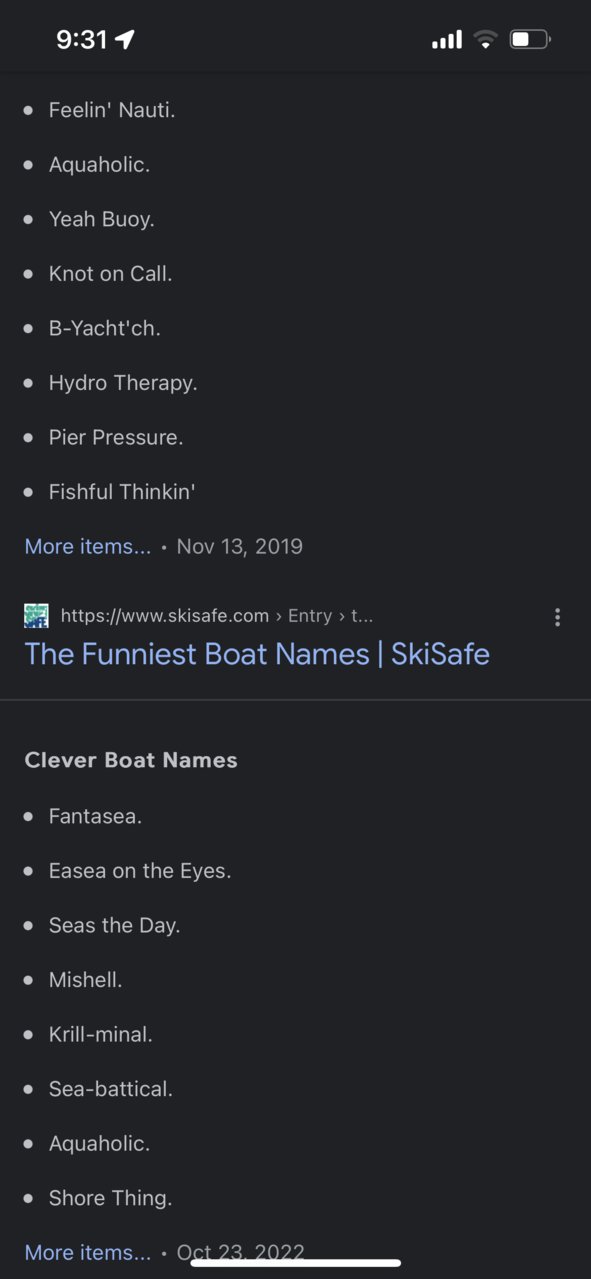Tap the Knot on Call list item
The image size is (591, 1279).
(x=111, y=273)
